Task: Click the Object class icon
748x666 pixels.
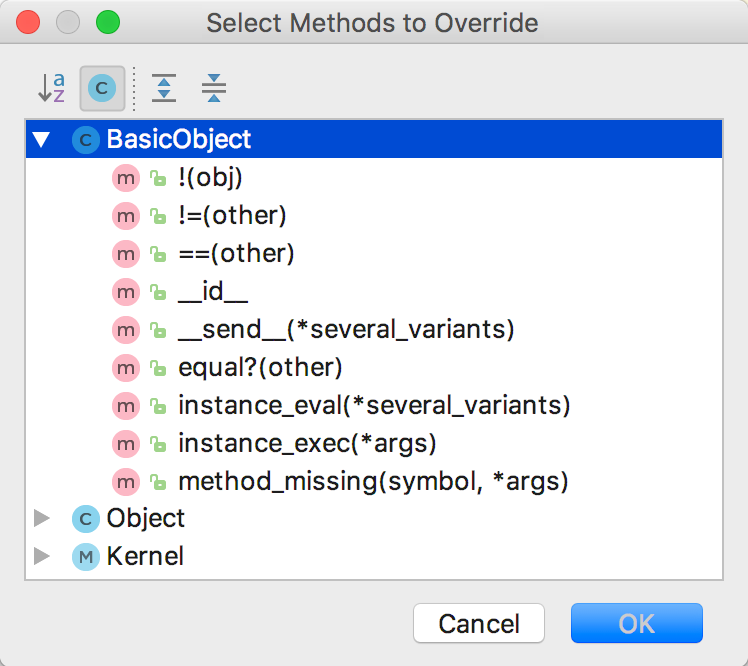Action: (x=86, y=518)
